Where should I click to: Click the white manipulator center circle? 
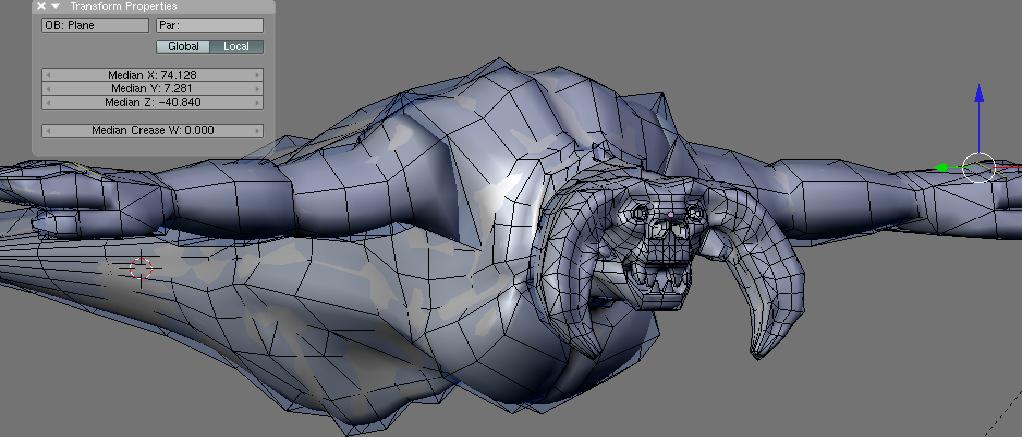pos(978,168)
